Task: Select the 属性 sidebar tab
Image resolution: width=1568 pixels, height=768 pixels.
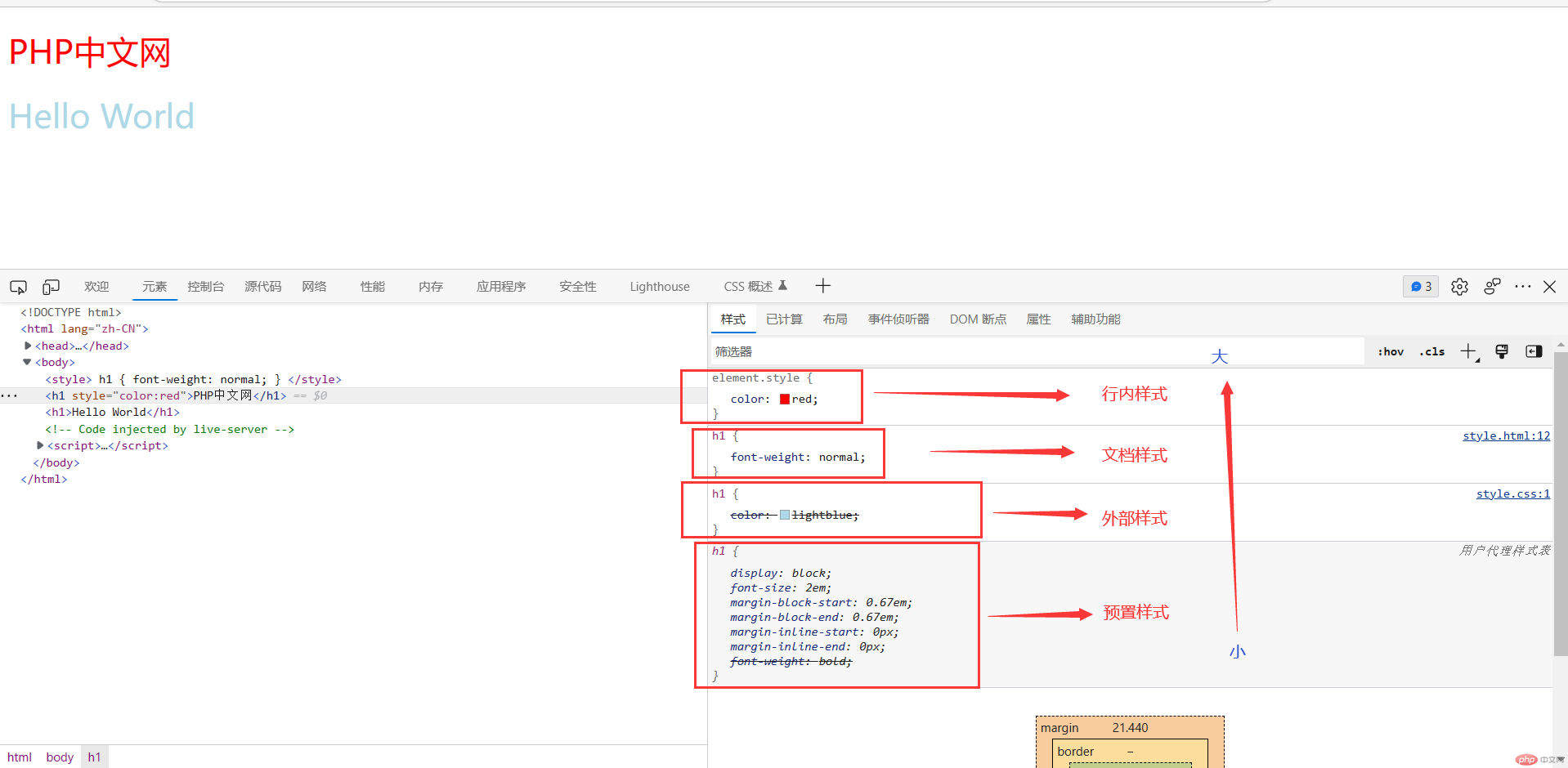Action: 1038,319
